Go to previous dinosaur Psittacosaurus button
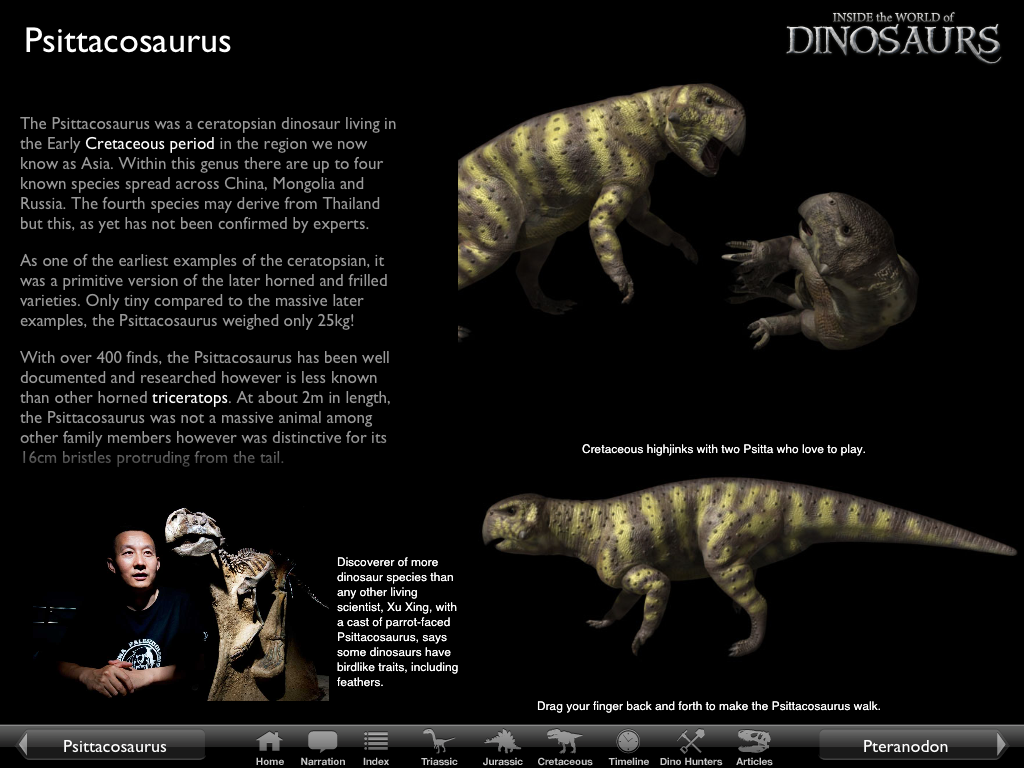 click(111, 745)
